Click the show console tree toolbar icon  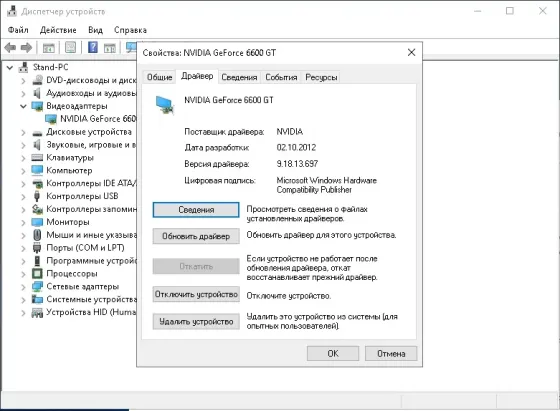point(49,47)
